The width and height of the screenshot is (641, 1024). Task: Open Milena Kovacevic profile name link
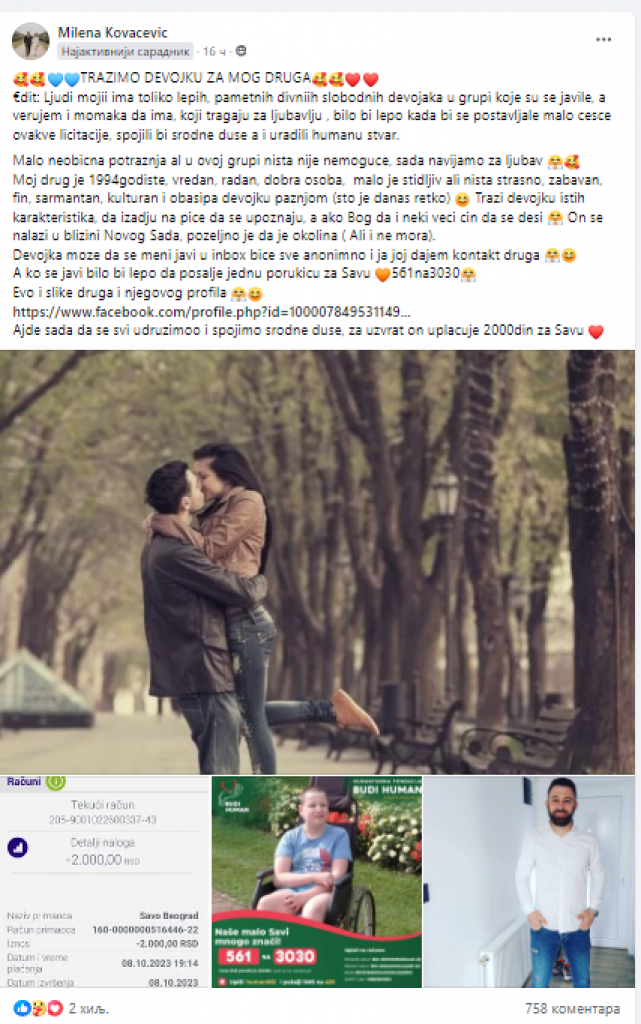(112, 32)
